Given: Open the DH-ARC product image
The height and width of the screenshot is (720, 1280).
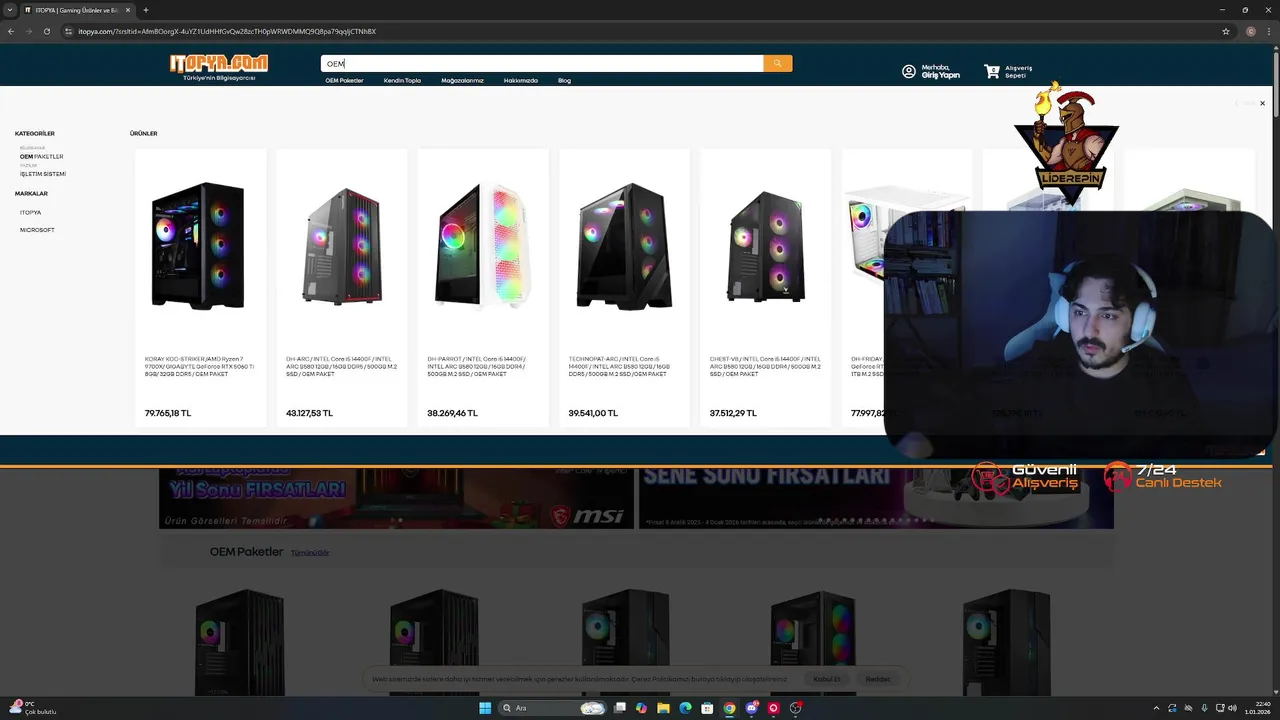Looking at the screenshot, I should [x=342, y=245].
